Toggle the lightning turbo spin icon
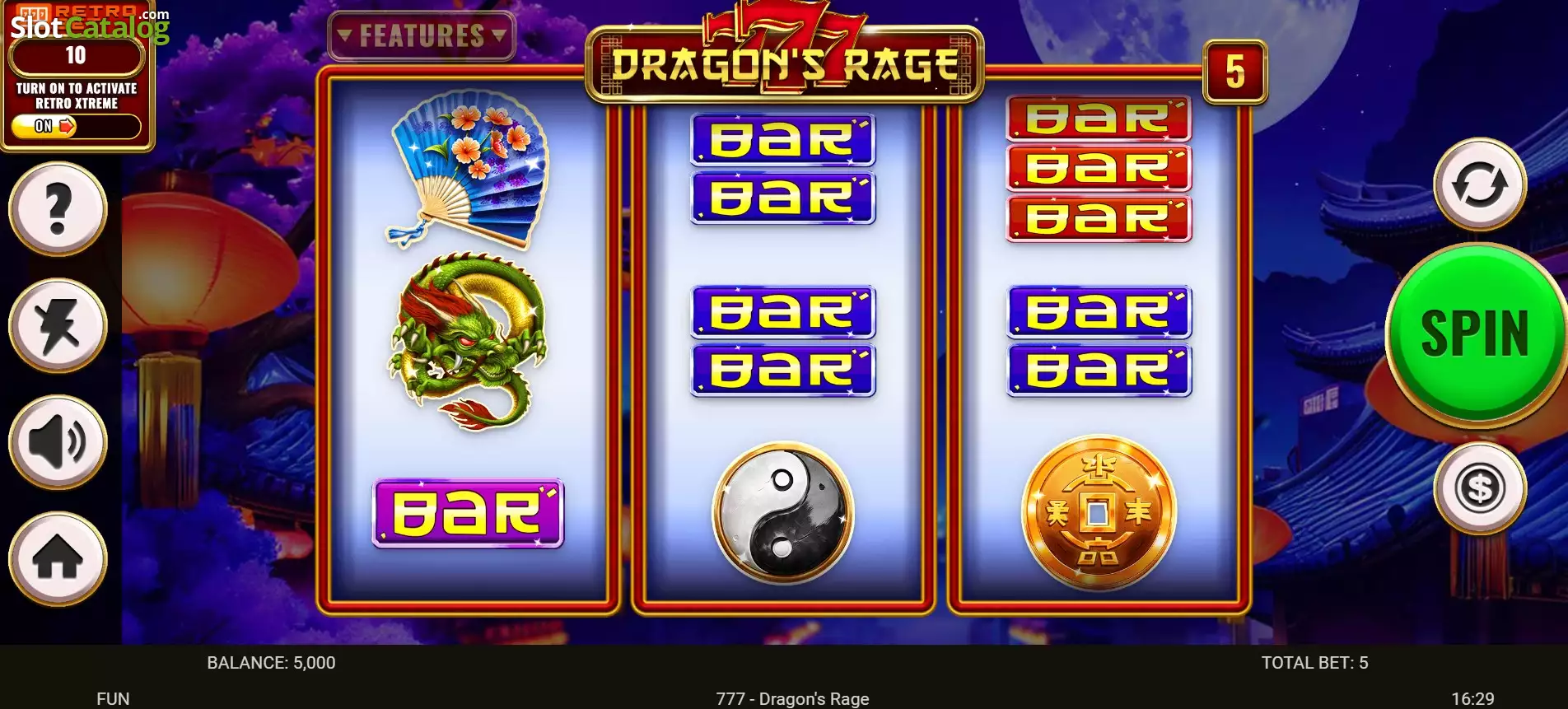Viewport: 1568px width, 709px height. (x=58, y=325)
